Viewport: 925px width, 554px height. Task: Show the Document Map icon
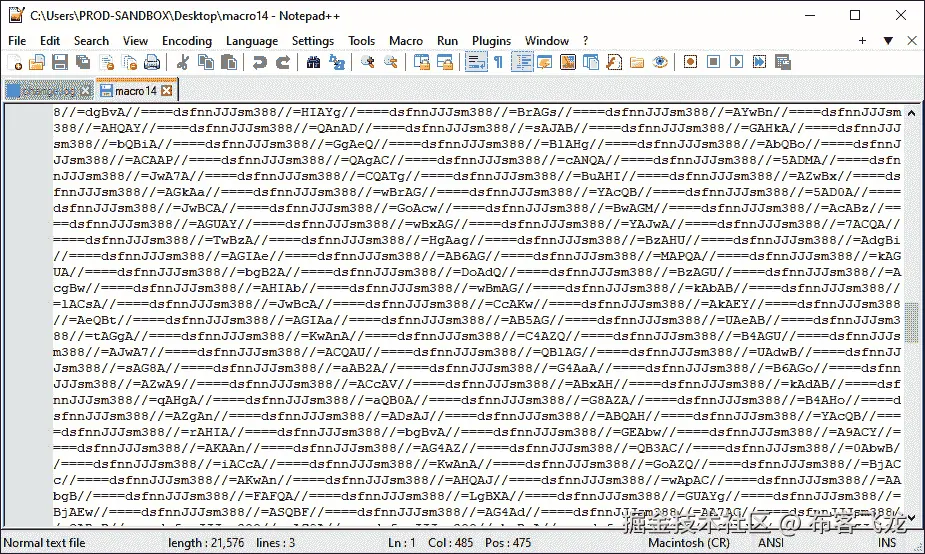pyautogui.click(x=568, y=62)
